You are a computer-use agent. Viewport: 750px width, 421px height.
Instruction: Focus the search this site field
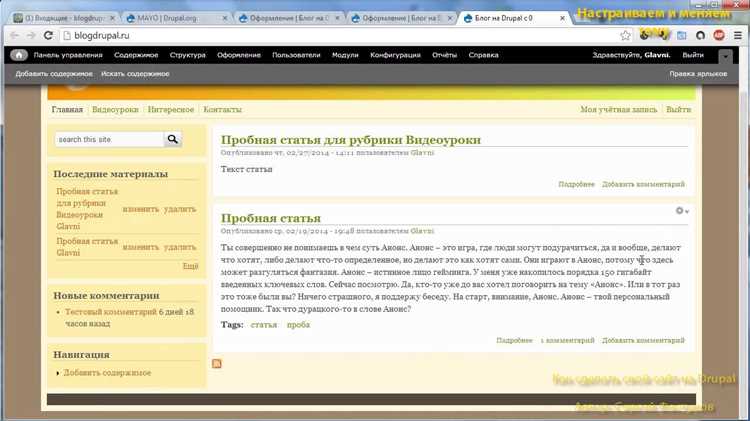(109, 139)
